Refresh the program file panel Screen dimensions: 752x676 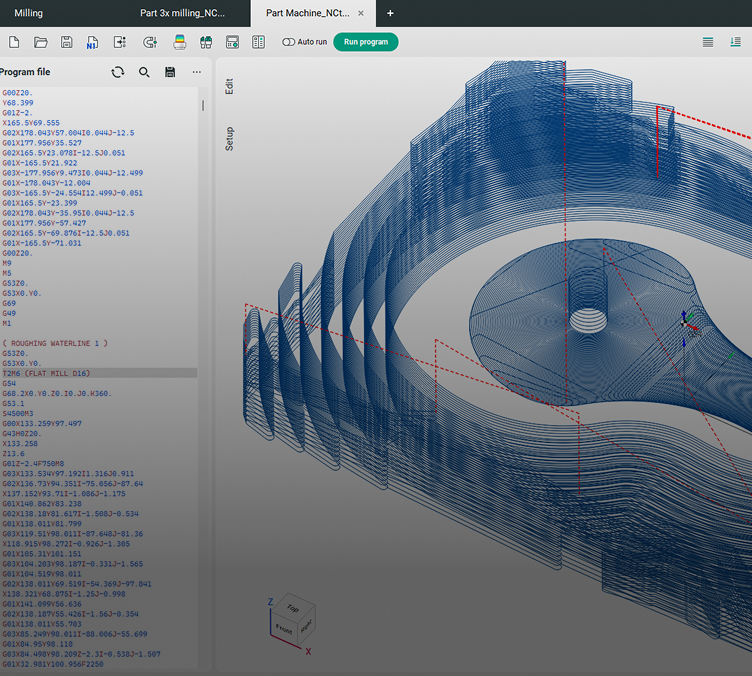[x=118, y=72]
